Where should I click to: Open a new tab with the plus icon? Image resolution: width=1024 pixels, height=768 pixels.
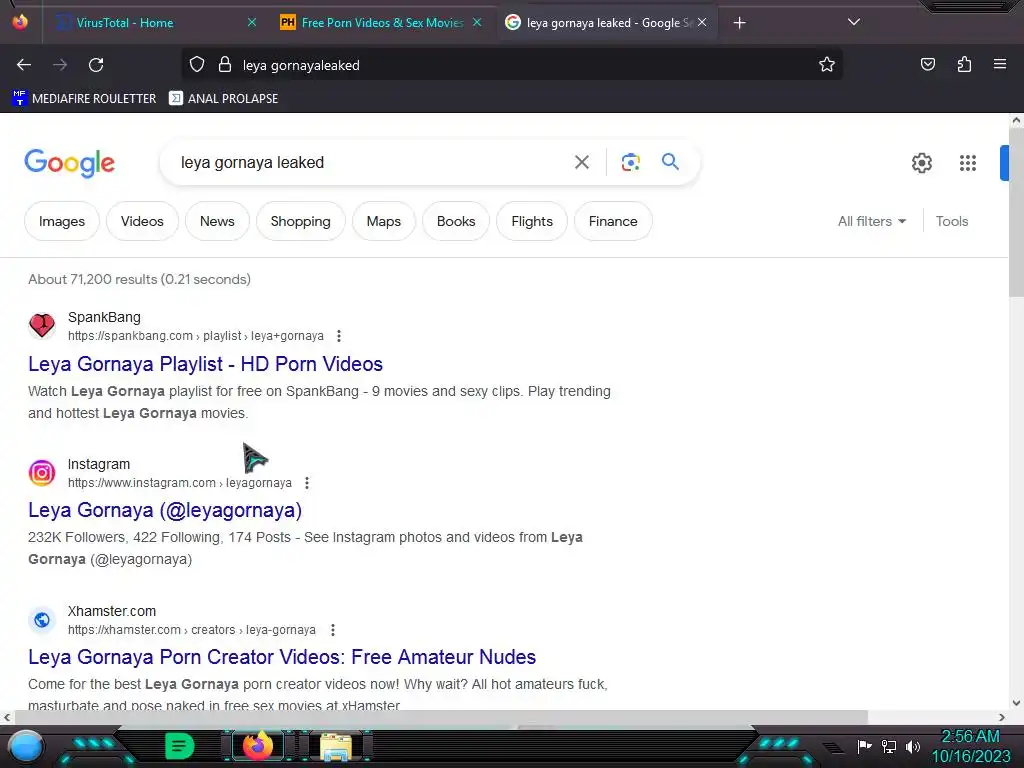tap(739, 23)
